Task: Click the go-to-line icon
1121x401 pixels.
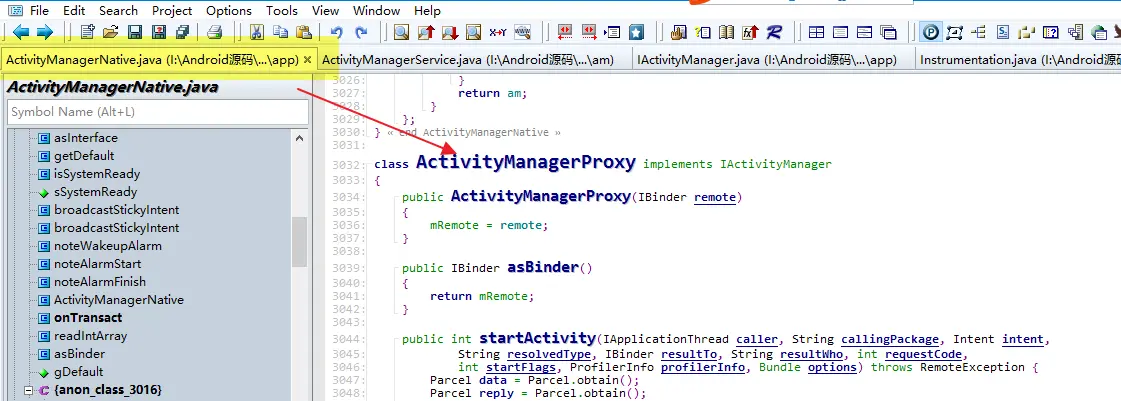Action: 612,31
